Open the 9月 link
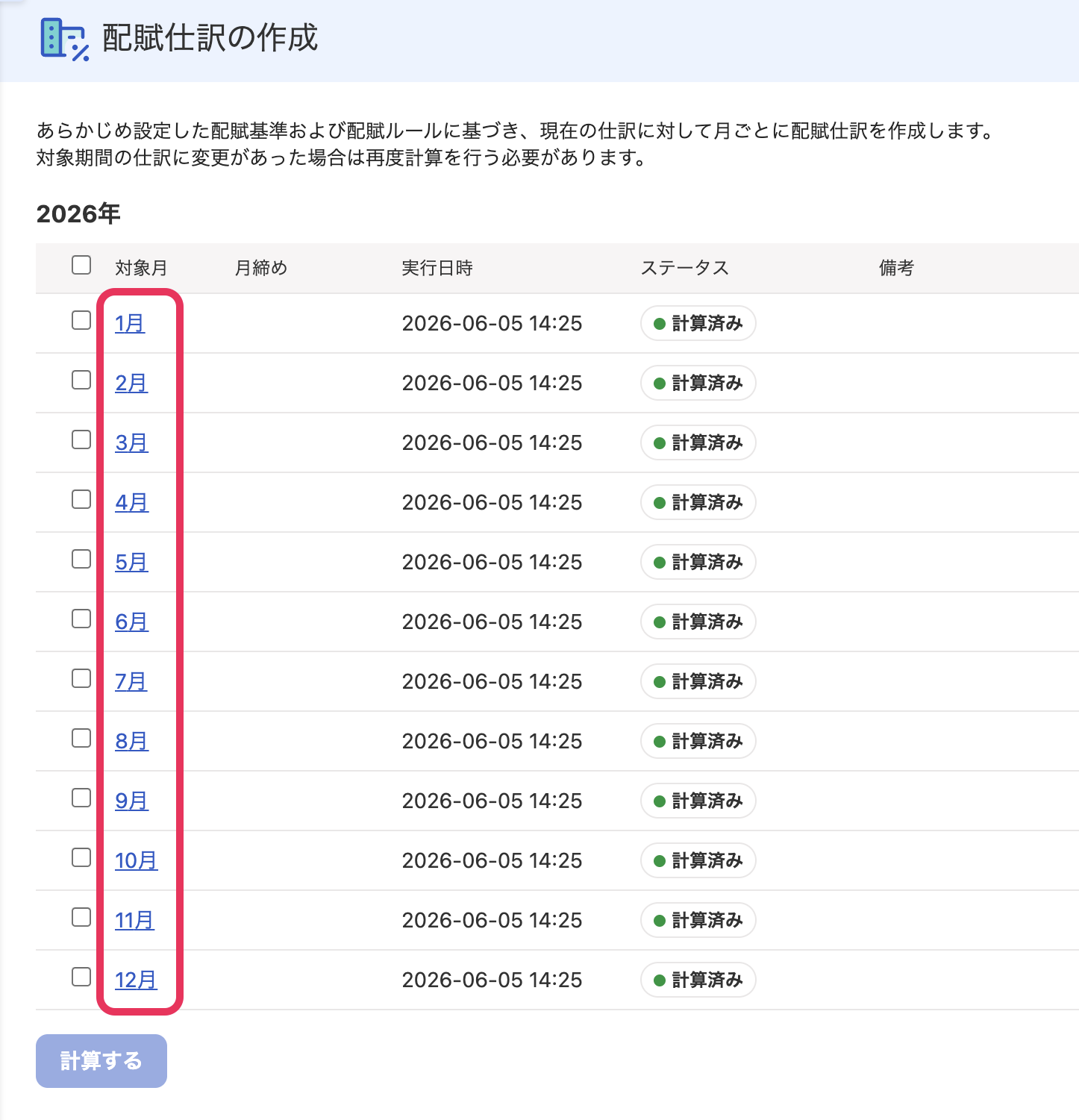Viewport: 1079px width, 1120px height. [131, 801]
